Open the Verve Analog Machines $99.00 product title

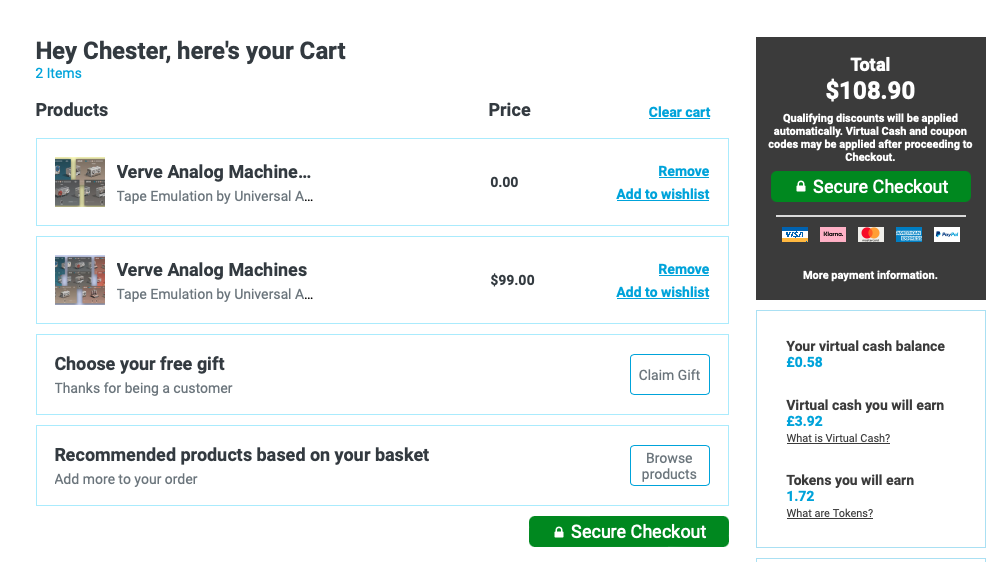click(212, 270)
